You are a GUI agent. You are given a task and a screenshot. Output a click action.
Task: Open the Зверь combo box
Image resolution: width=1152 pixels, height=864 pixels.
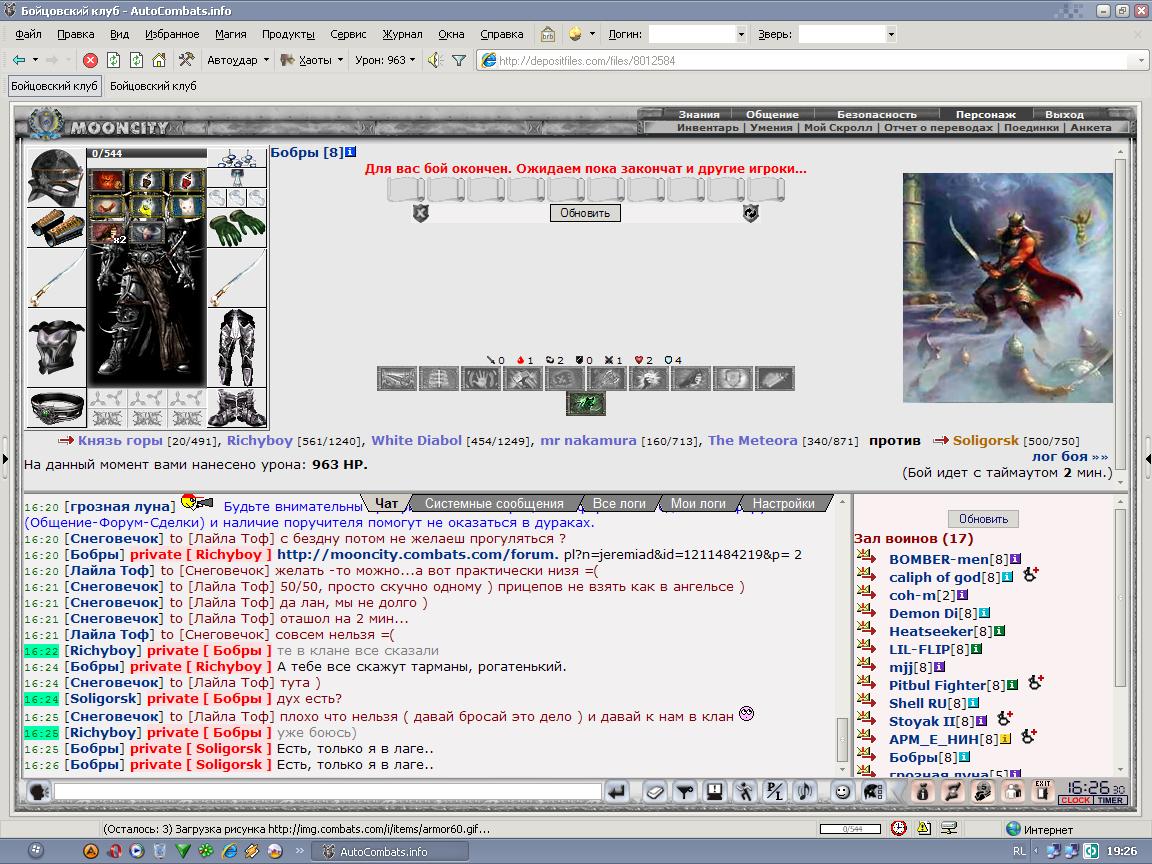point(847,34)
